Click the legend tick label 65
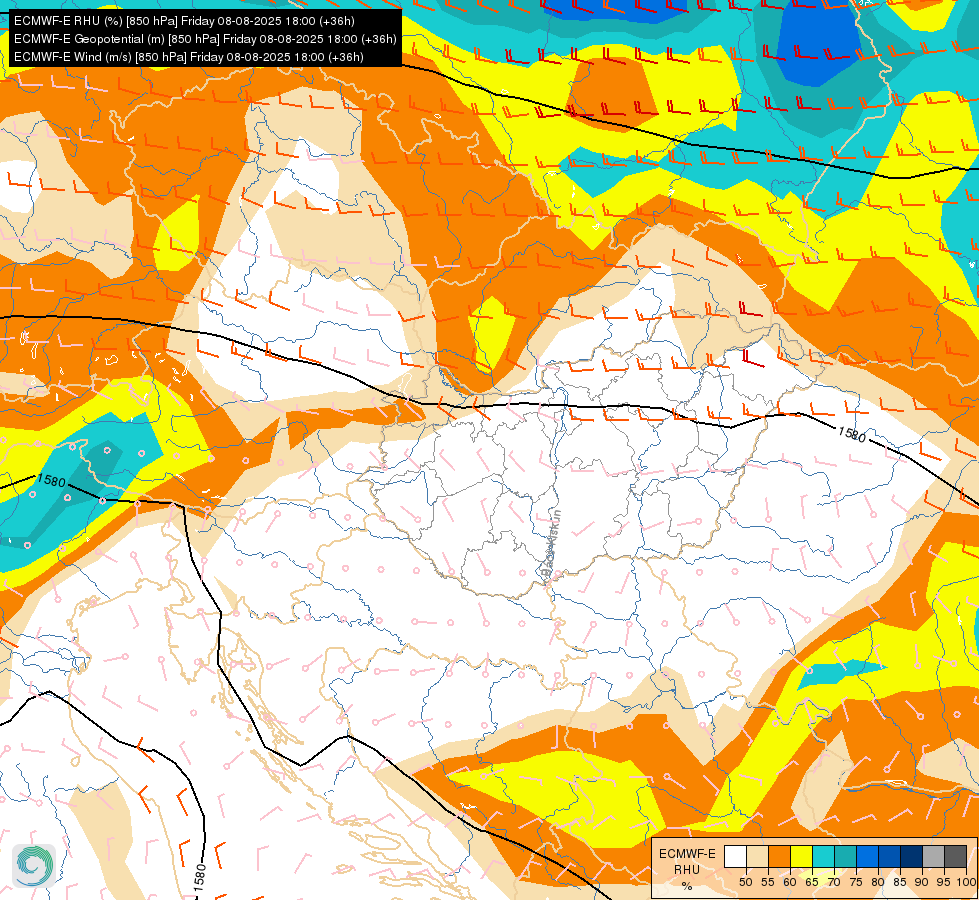The image size is (979, 900). pyautogui.click(x=812, y=882)
